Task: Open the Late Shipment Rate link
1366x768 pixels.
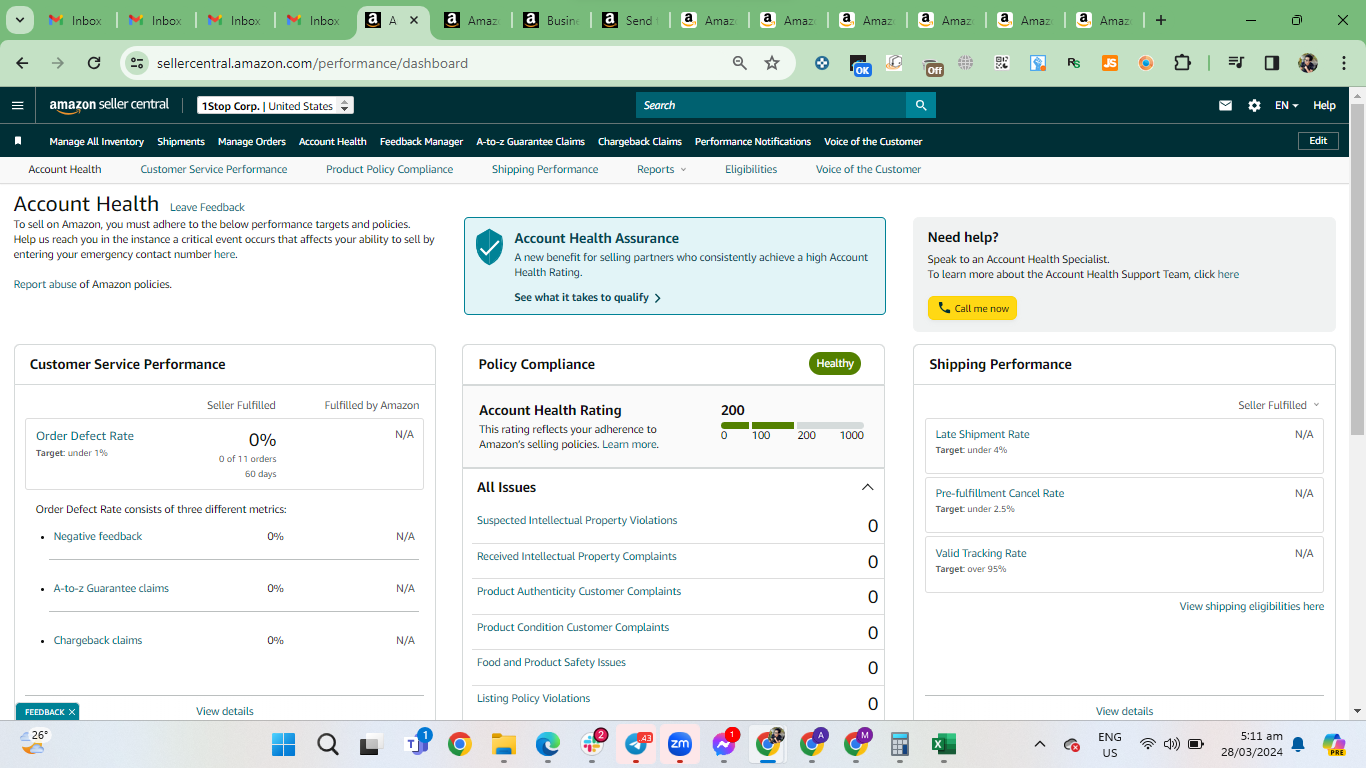Action: (982, 434)
